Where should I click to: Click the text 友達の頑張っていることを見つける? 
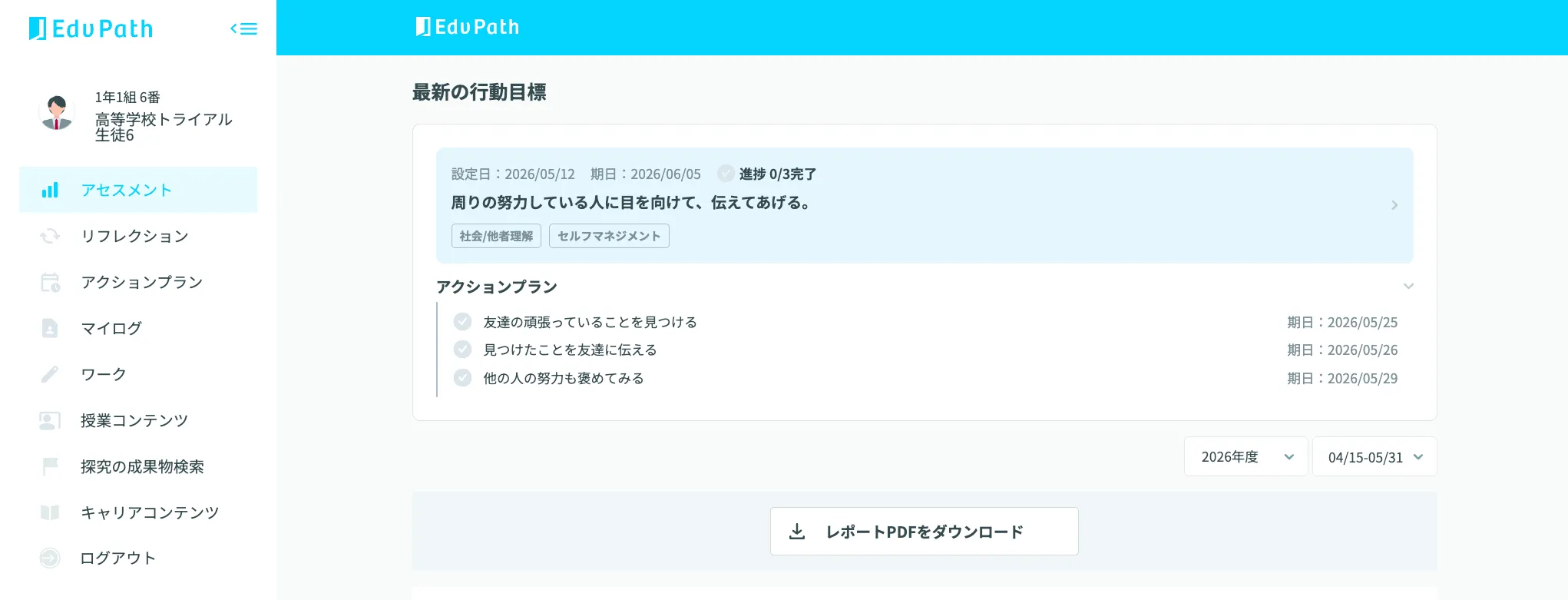coord(590,322)
